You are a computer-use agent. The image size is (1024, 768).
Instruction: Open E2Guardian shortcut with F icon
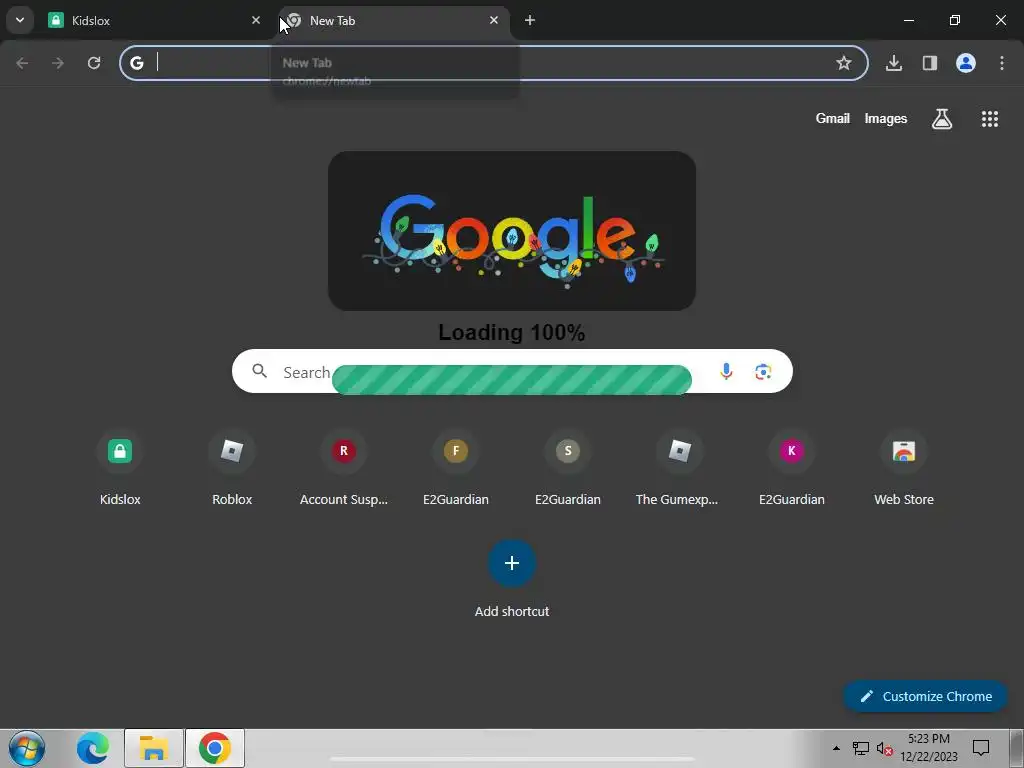click(456, 468)
